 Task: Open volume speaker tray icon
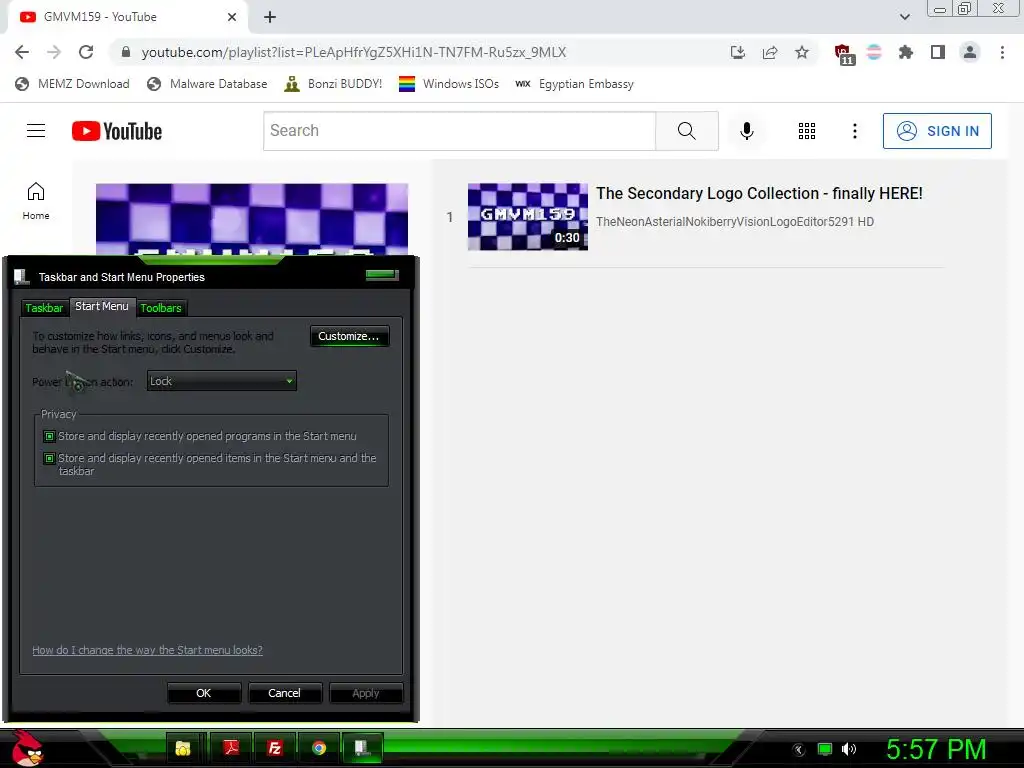(849, 749)
